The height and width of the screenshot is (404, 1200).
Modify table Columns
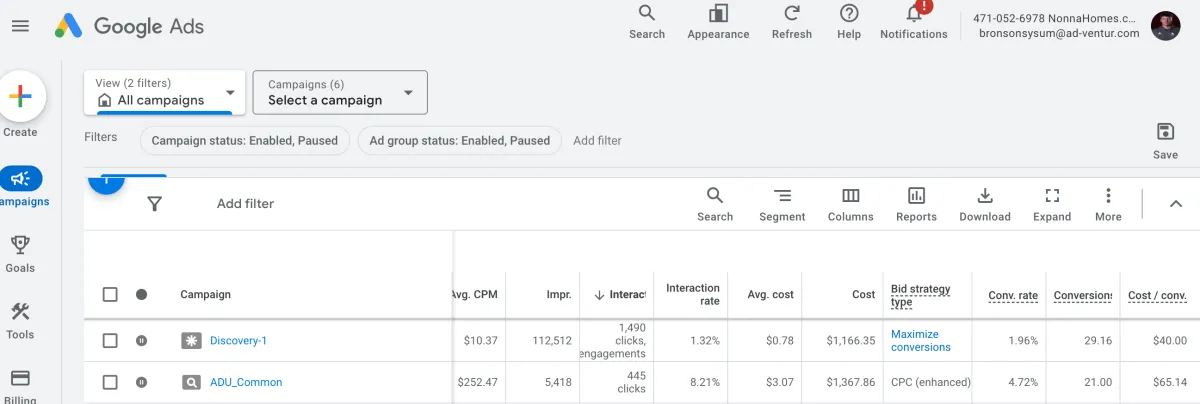coord(851,204)
